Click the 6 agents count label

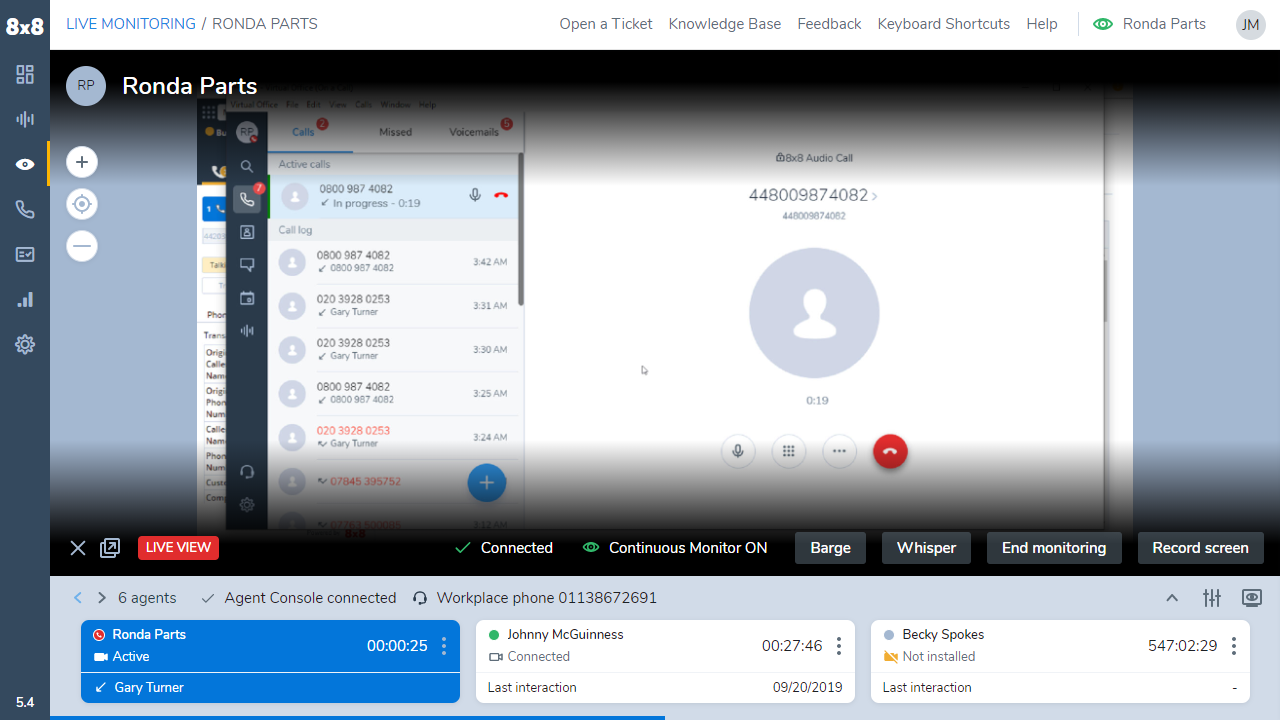[x=147, y=598]
